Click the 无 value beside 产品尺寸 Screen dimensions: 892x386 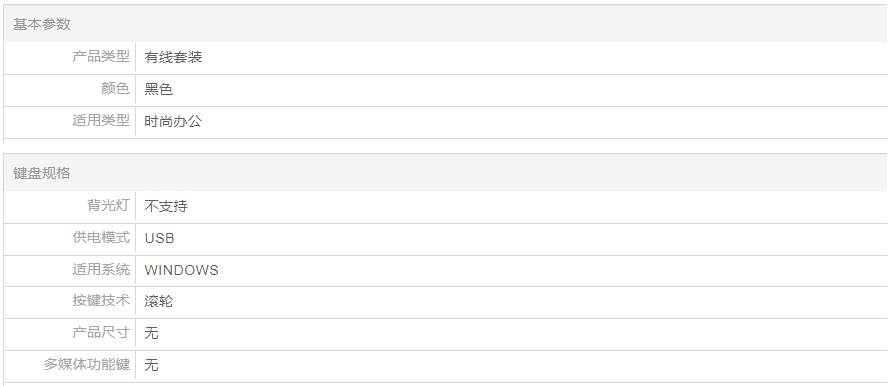pyautogui.click(x=151, y=333)
